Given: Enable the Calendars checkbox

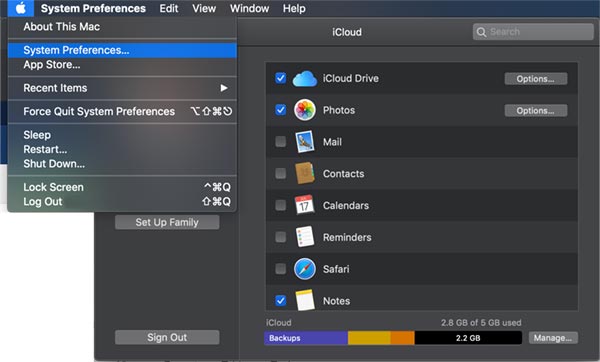Looking at the screenshot, I should (x=280, y=205).
